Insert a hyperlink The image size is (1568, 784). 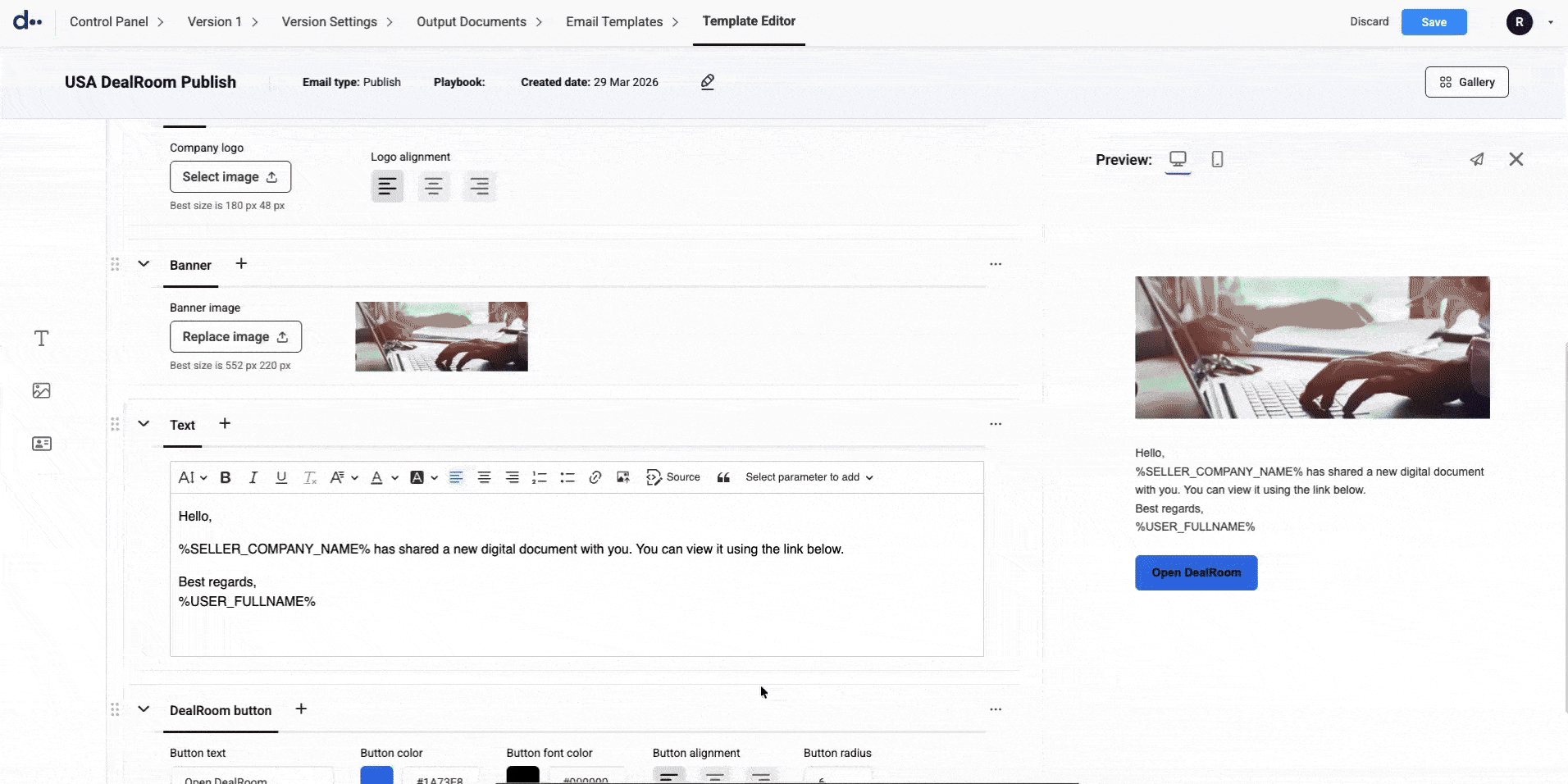[595, 477]
